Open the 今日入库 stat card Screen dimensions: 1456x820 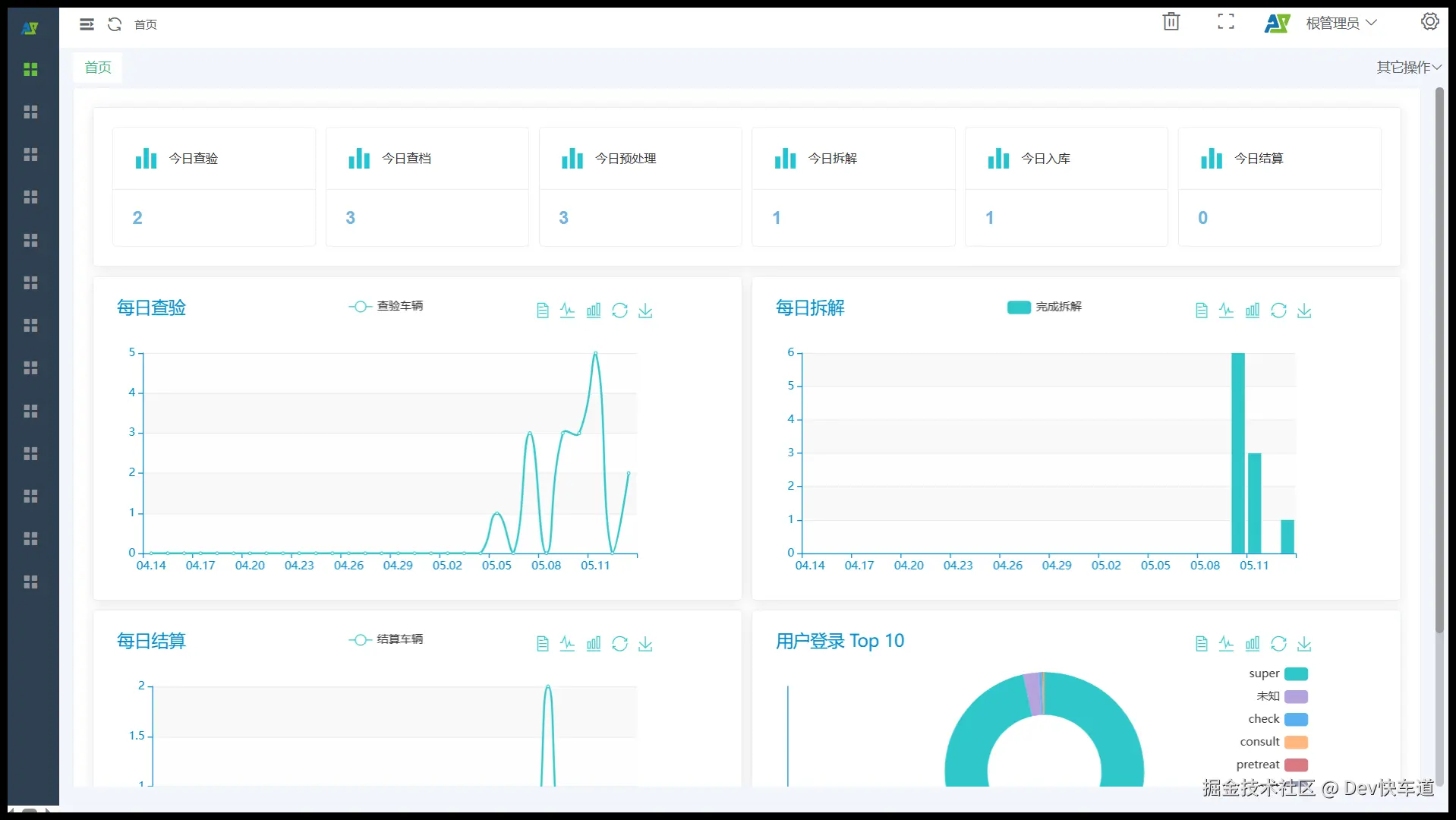[x=1067, y=187]
